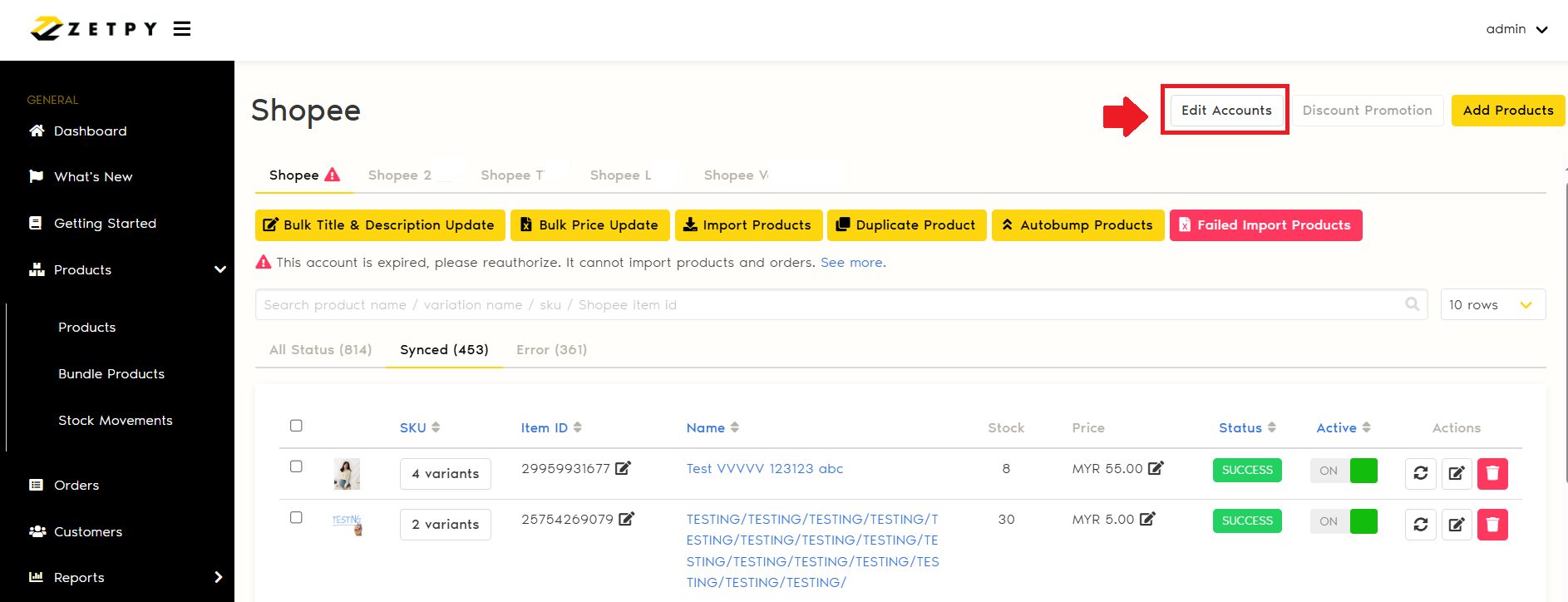Edit the Test VVVVV product

[1457, 473]
